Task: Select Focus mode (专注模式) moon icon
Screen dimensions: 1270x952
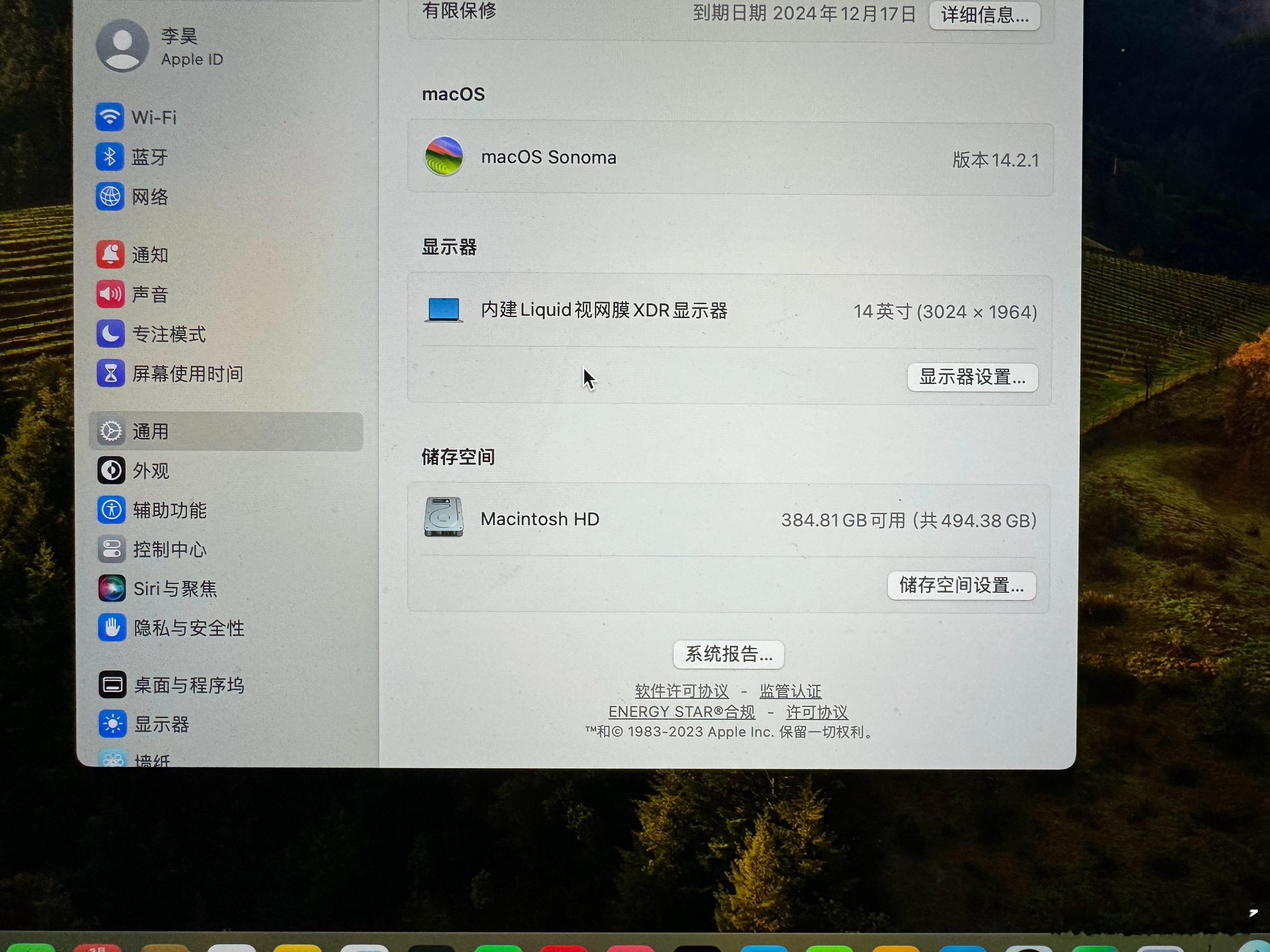Action: coord(111,334)
